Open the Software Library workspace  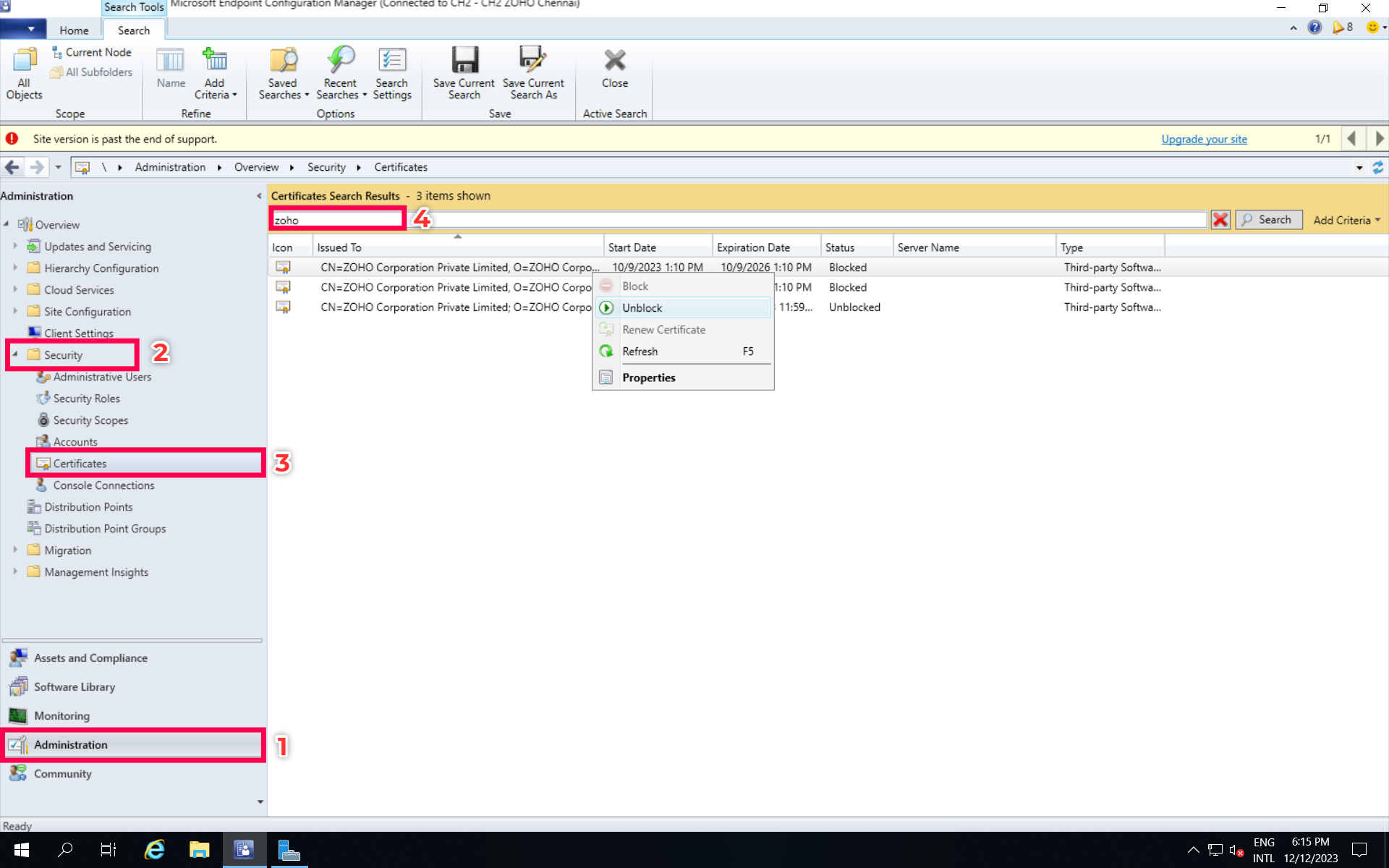(x=75, y=686)
